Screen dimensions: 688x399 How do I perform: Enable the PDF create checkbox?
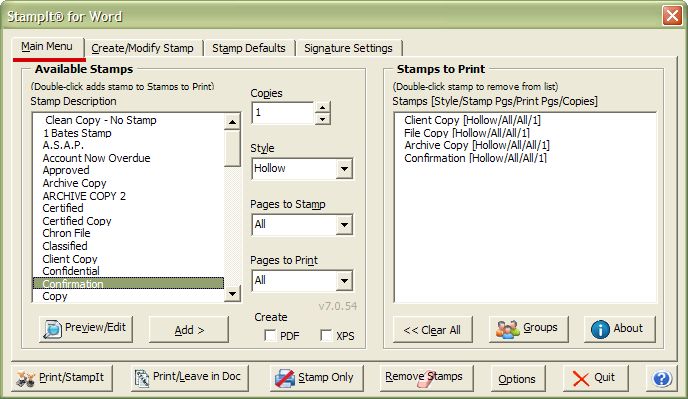click(x=270, y=336)
